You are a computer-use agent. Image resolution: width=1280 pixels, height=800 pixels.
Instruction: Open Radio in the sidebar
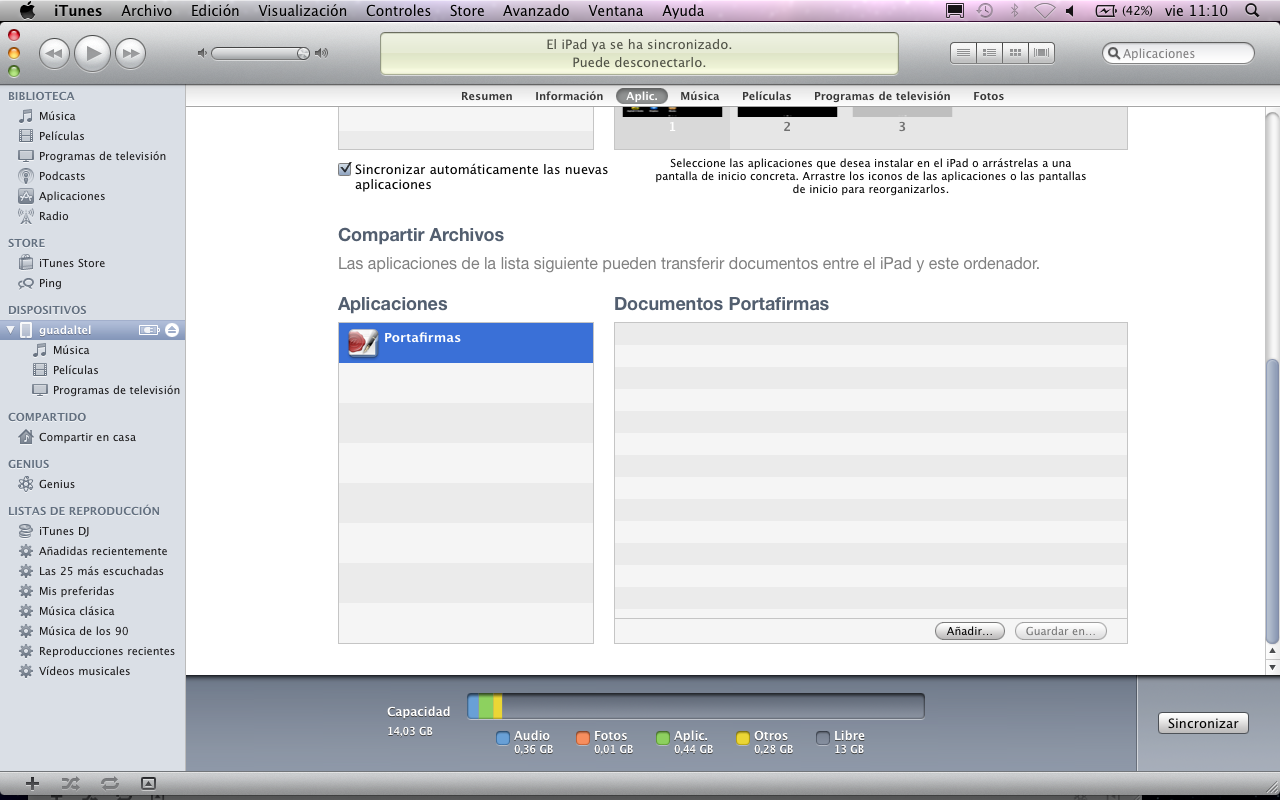[x=54, y=216]
